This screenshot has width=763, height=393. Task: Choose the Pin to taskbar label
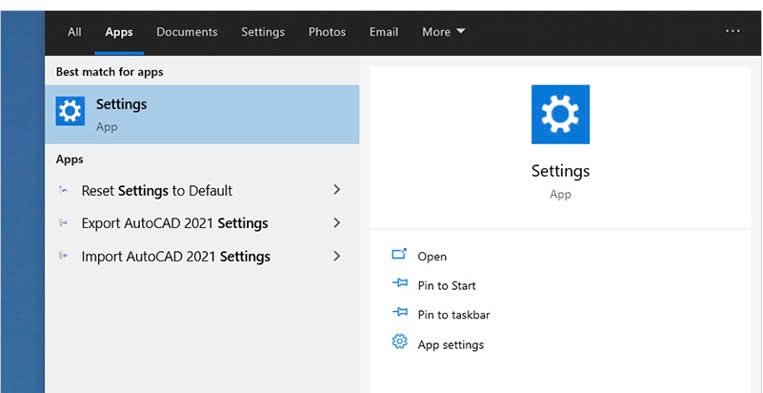click(x=454, y=315)
